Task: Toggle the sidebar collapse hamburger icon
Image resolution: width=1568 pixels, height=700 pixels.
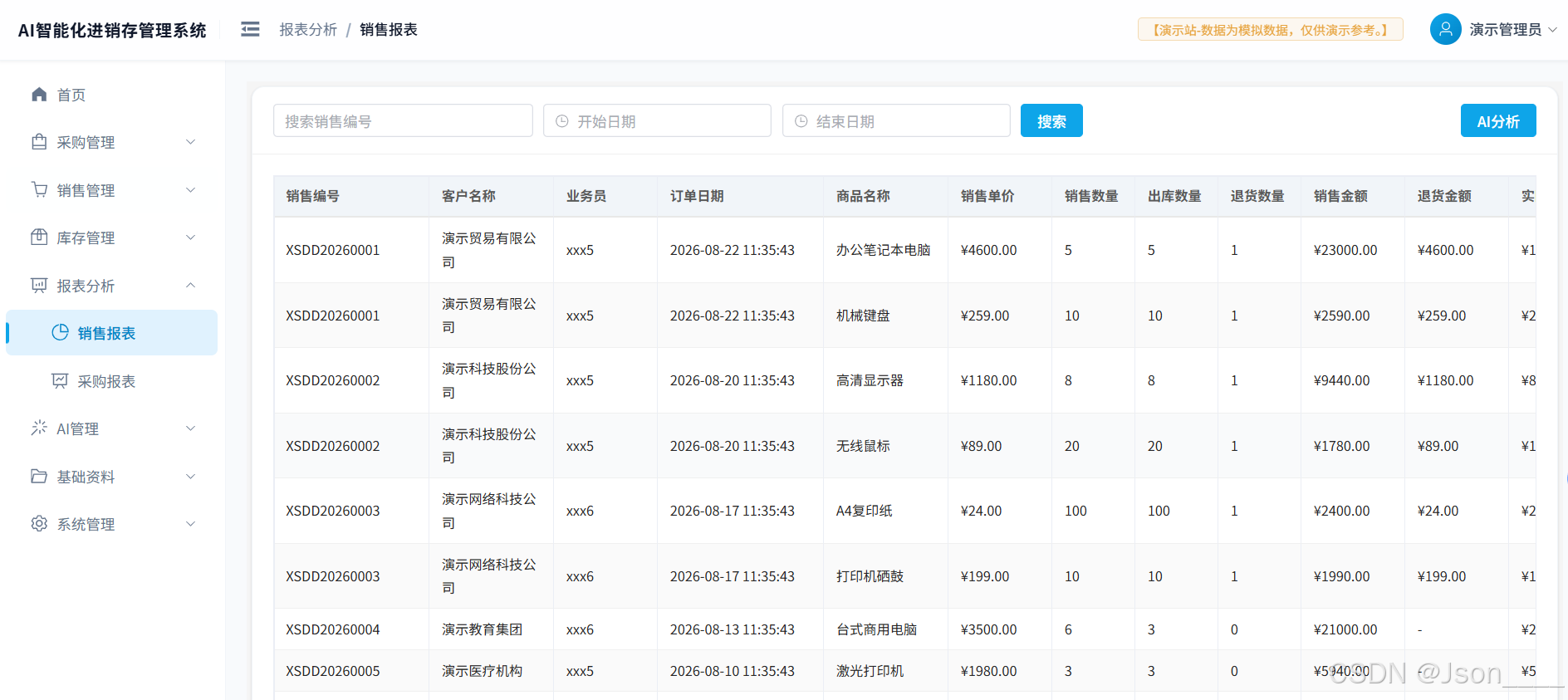Action: point(250,30)
